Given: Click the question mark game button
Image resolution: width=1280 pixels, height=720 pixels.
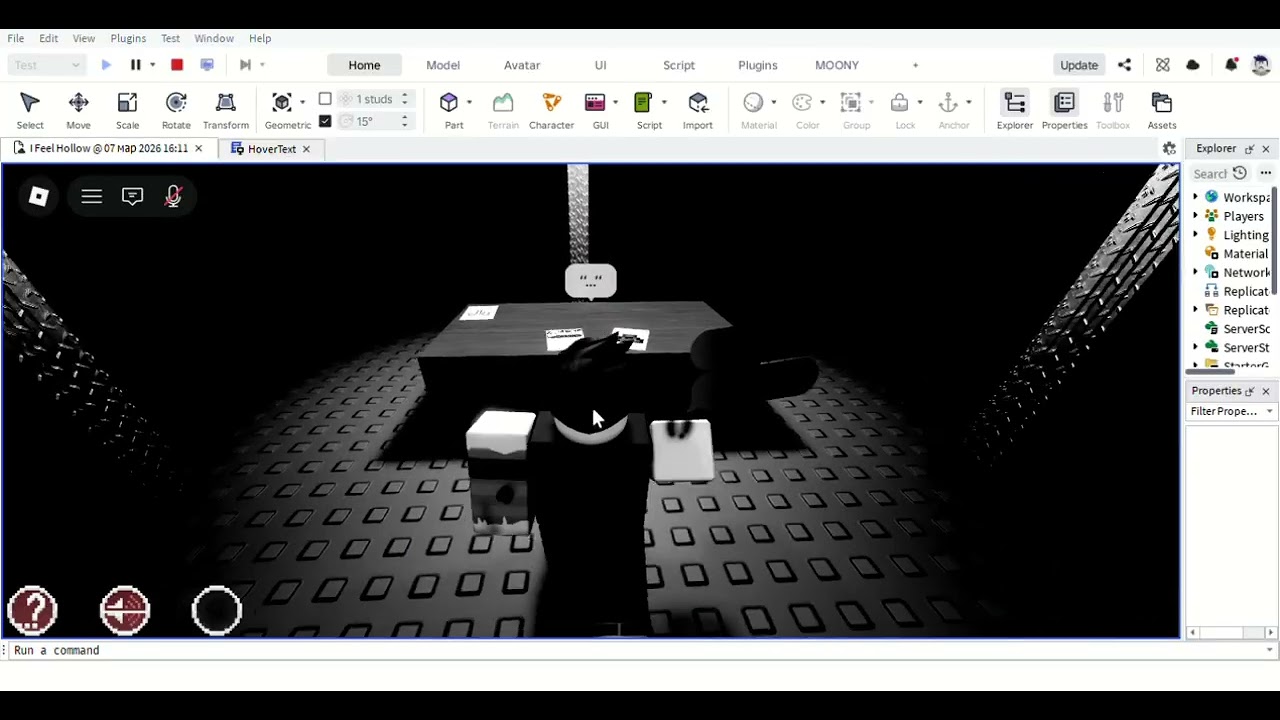Looking at the screenshot, I should tap(32, 610).
